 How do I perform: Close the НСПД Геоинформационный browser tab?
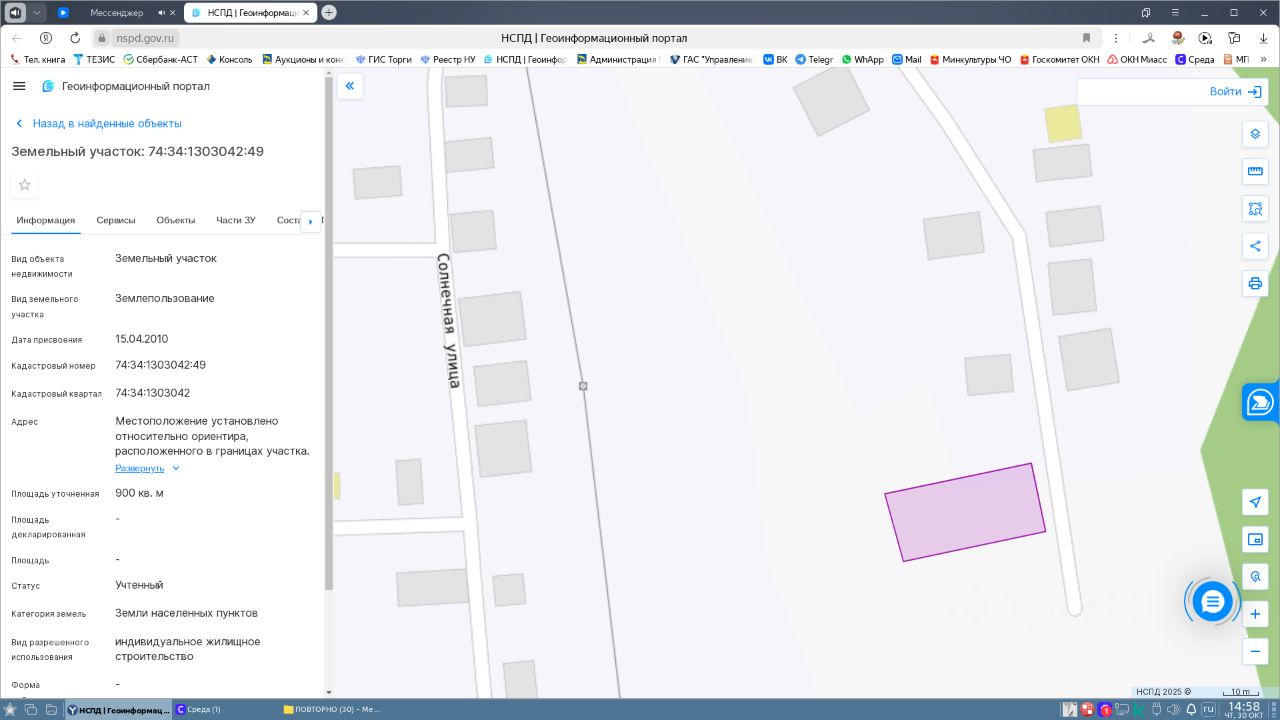(x=308, y=13)
